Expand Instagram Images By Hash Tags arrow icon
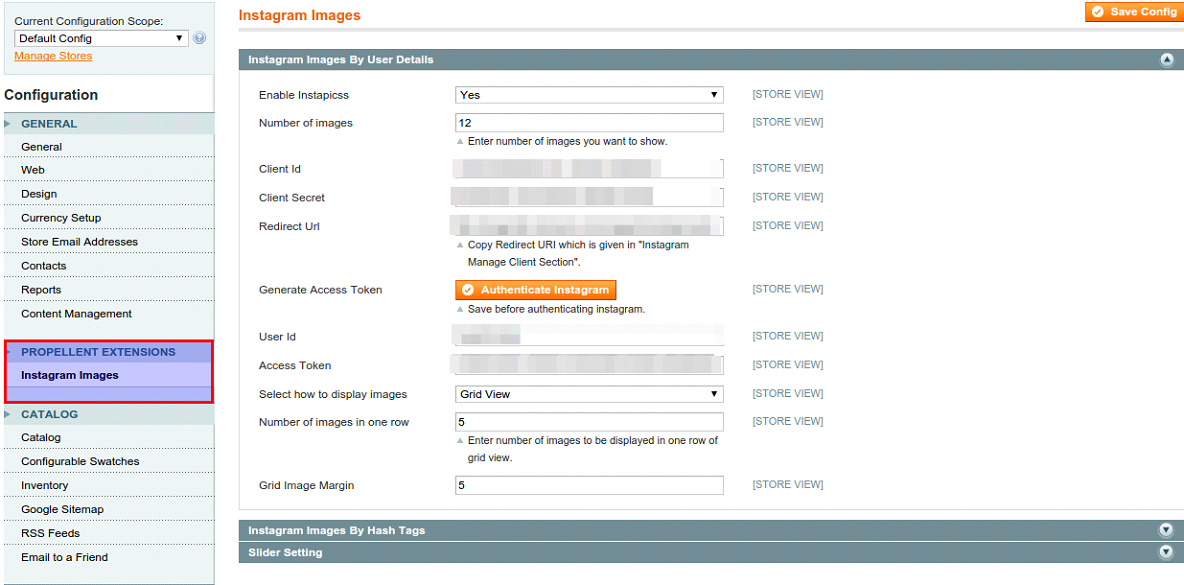 pyautogui.click(x=1167, y=530)
